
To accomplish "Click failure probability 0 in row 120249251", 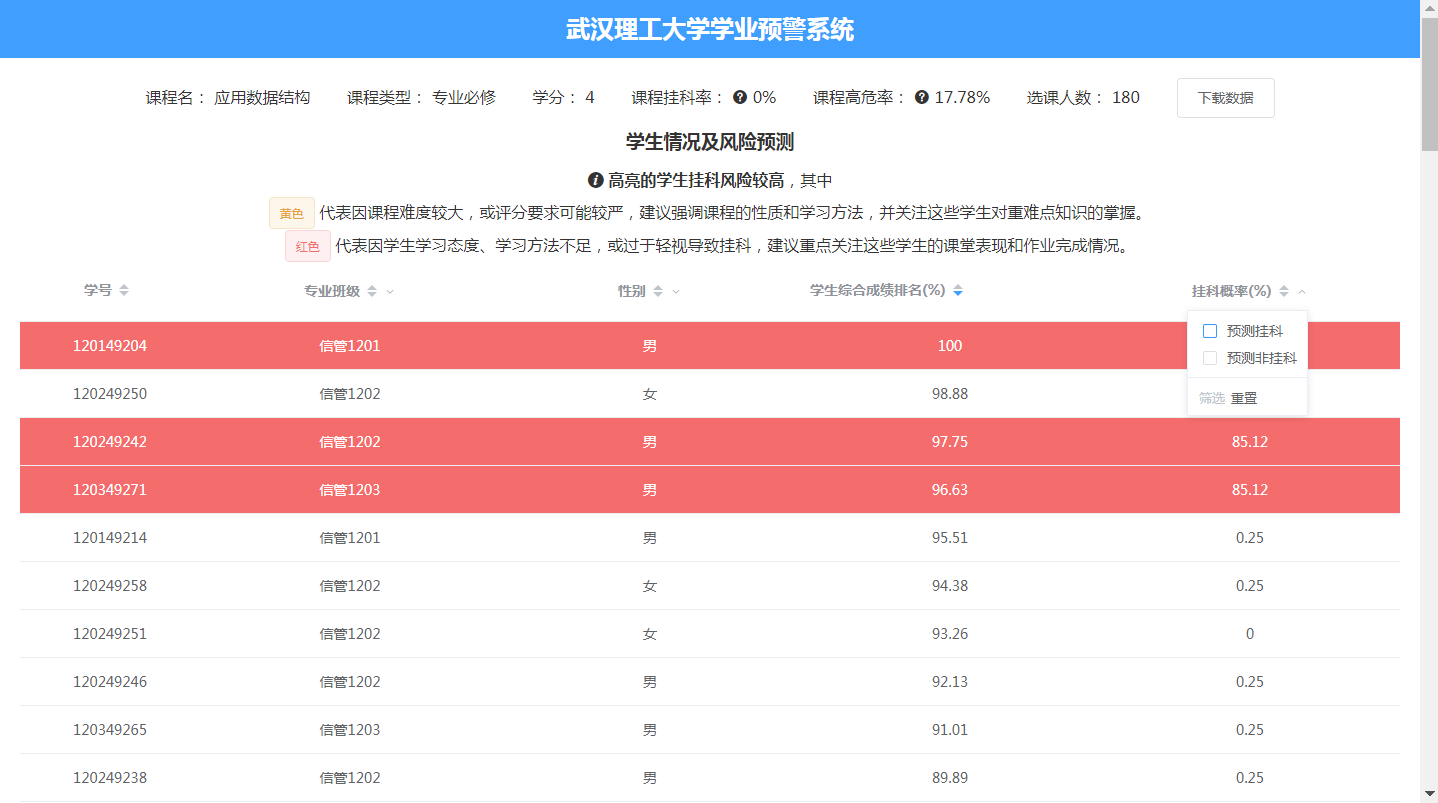I will [1250, 634].
